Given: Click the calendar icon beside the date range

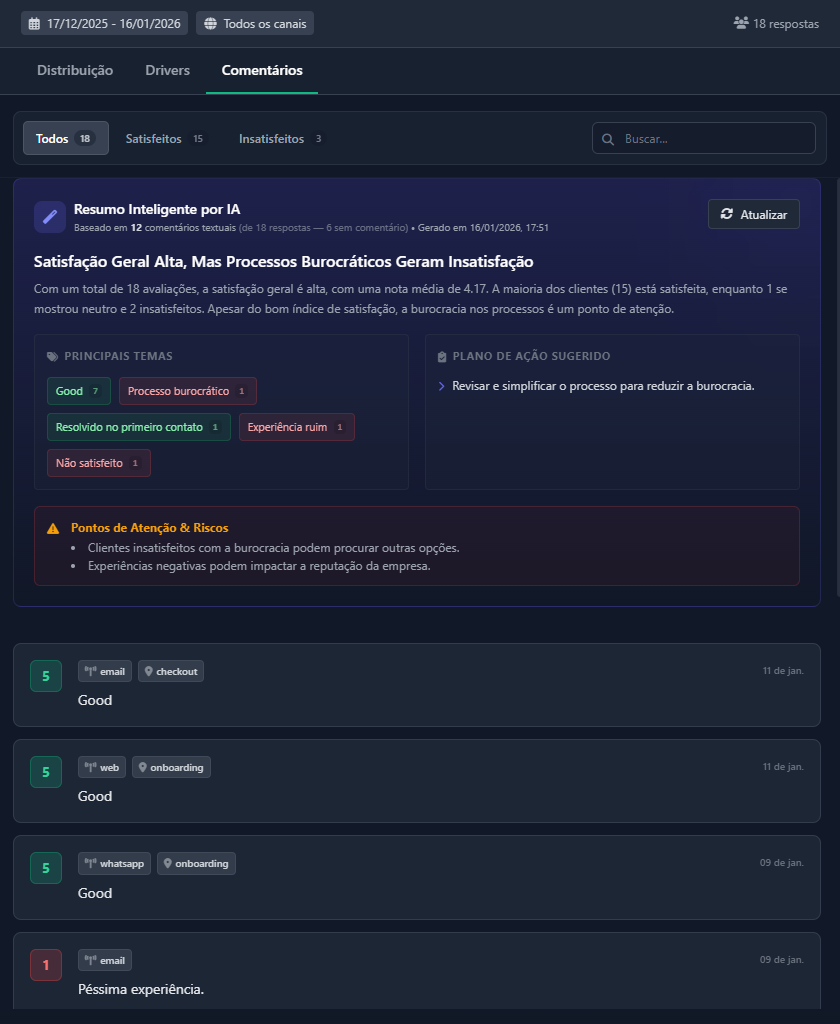Looking at the screenshot, I should coord(35,22).
